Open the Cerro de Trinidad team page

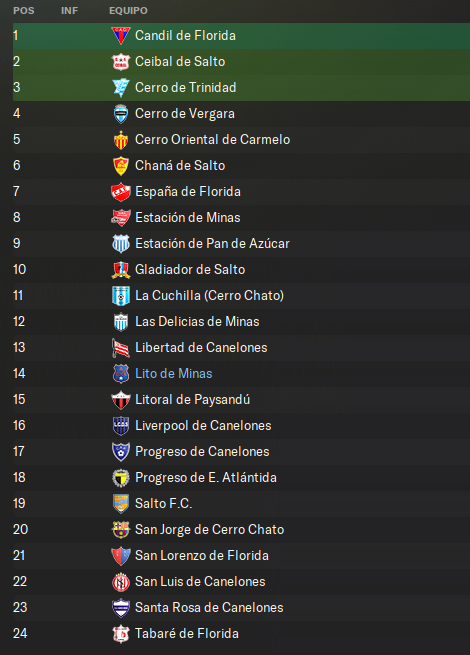[x=185, y=87]
